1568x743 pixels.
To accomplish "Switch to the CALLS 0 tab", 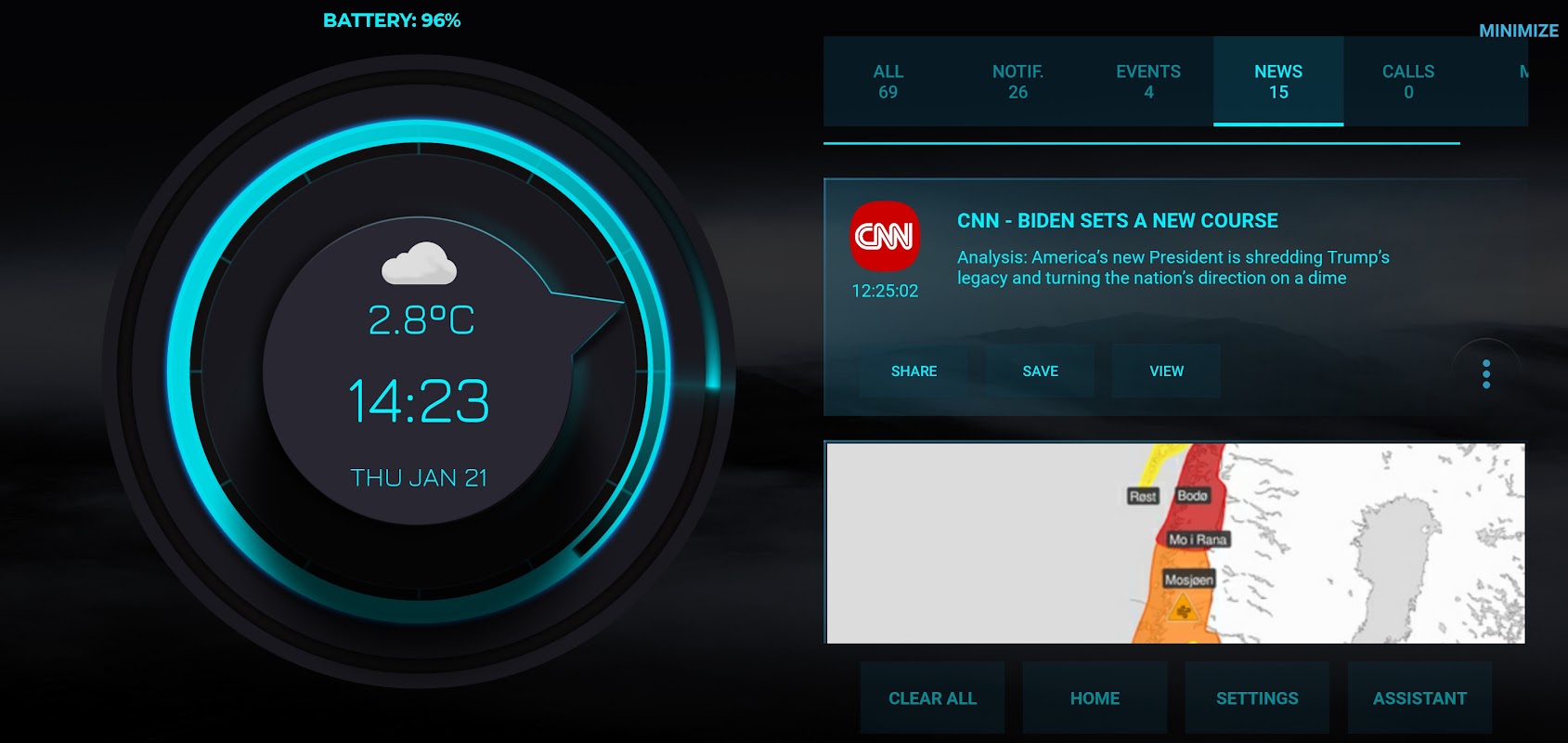I will pos(1408,82).
